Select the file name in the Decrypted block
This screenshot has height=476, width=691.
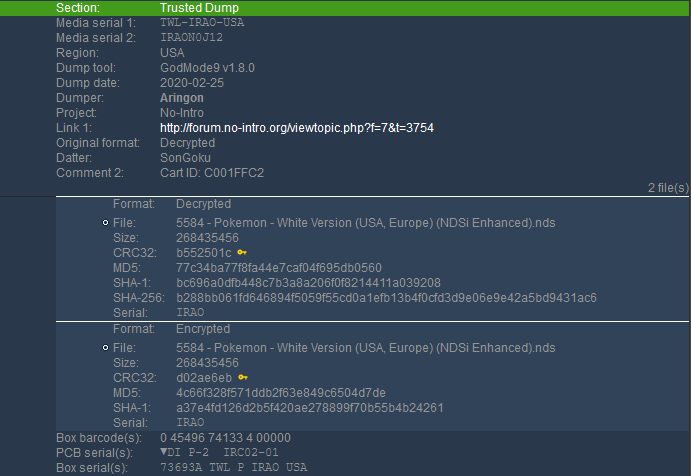click(x=366, y=223)
